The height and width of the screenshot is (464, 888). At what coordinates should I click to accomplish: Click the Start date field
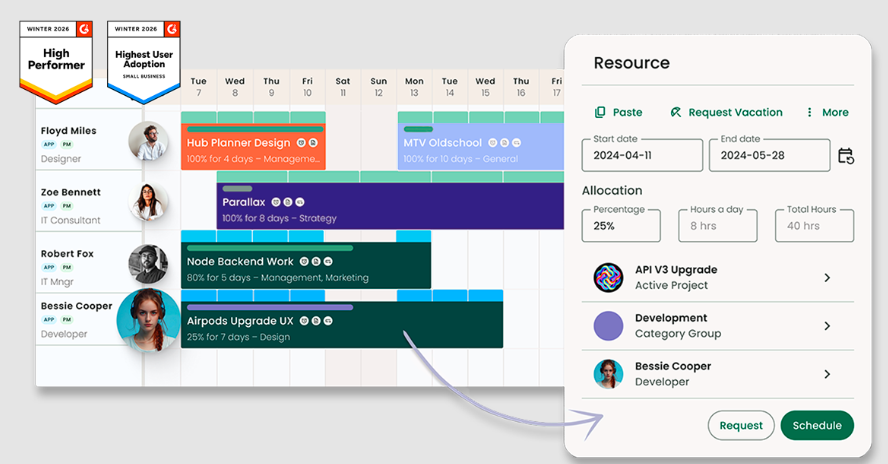pos(642,155)
